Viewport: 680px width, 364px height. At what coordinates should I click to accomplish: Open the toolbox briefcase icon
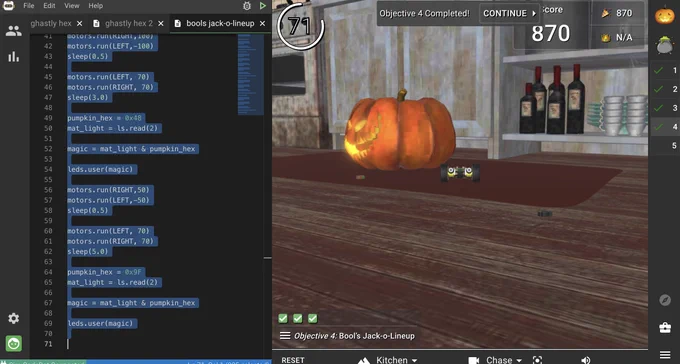click(x=665, y=328)
